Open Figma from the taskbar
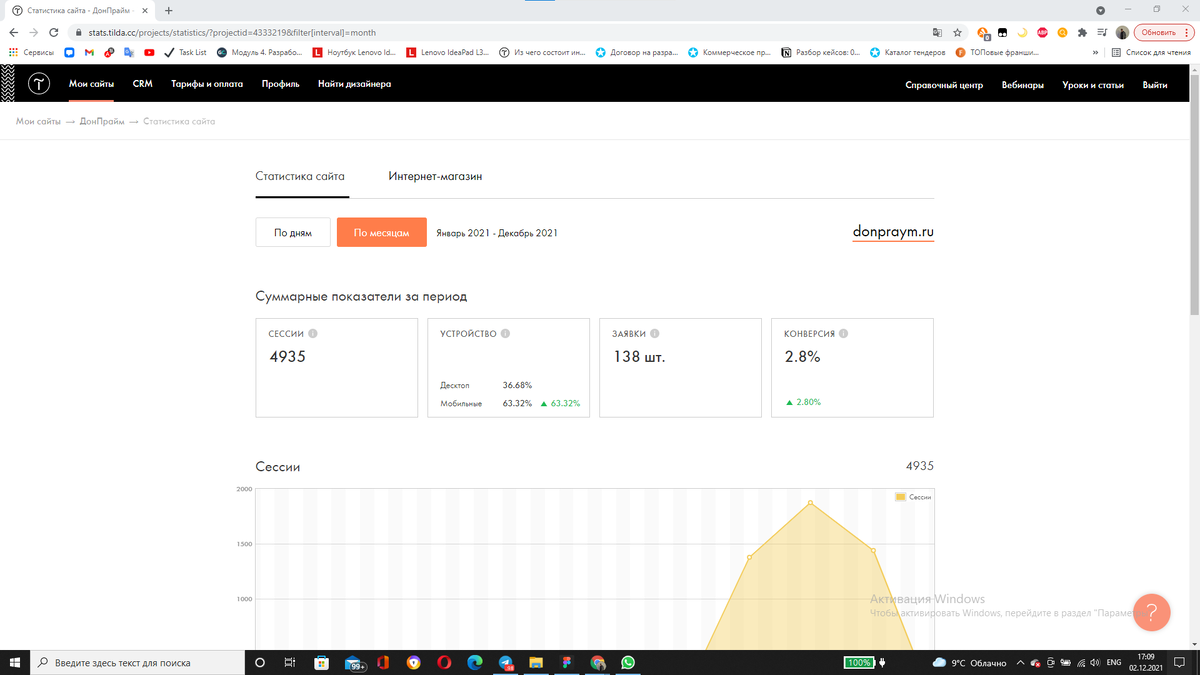The image size is (1200, 675). click(x=567, y=662)
